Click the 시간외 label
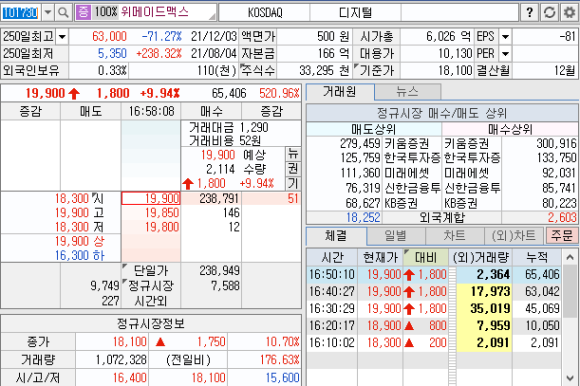The width and height of the screenshot is (580, 386). click(x=151, y=301)
